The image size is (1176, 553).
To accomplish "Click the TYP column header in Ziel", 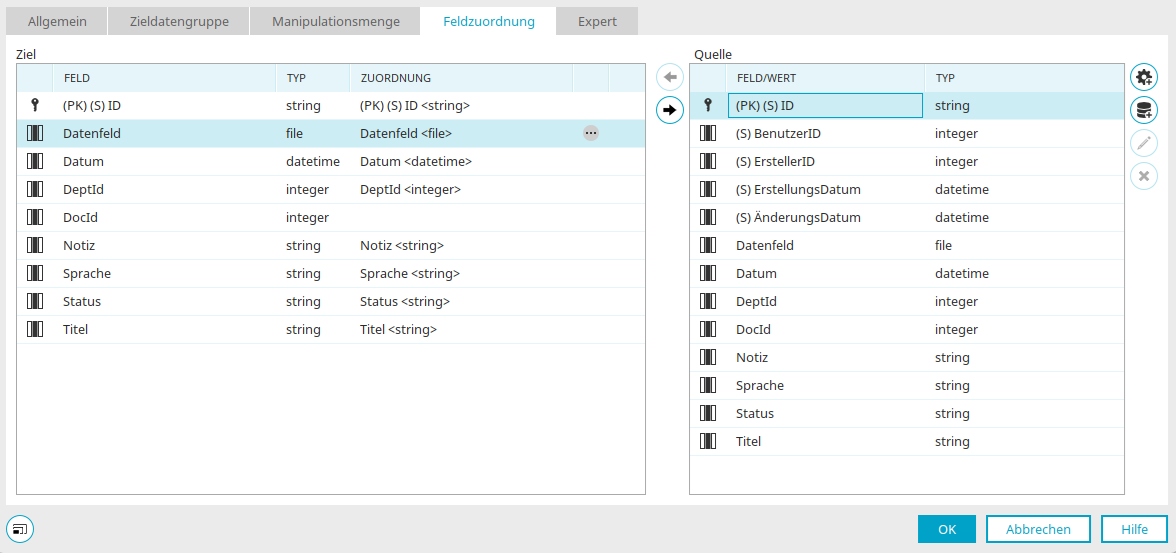I will tap(313, 78).
